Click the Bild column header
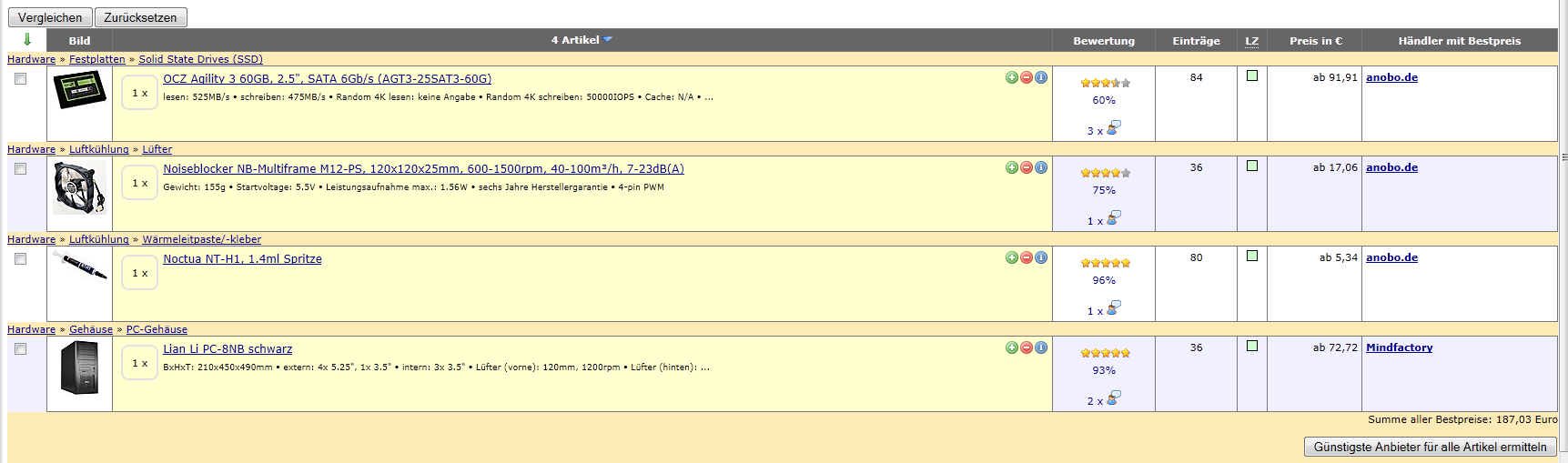 (80, 41)
